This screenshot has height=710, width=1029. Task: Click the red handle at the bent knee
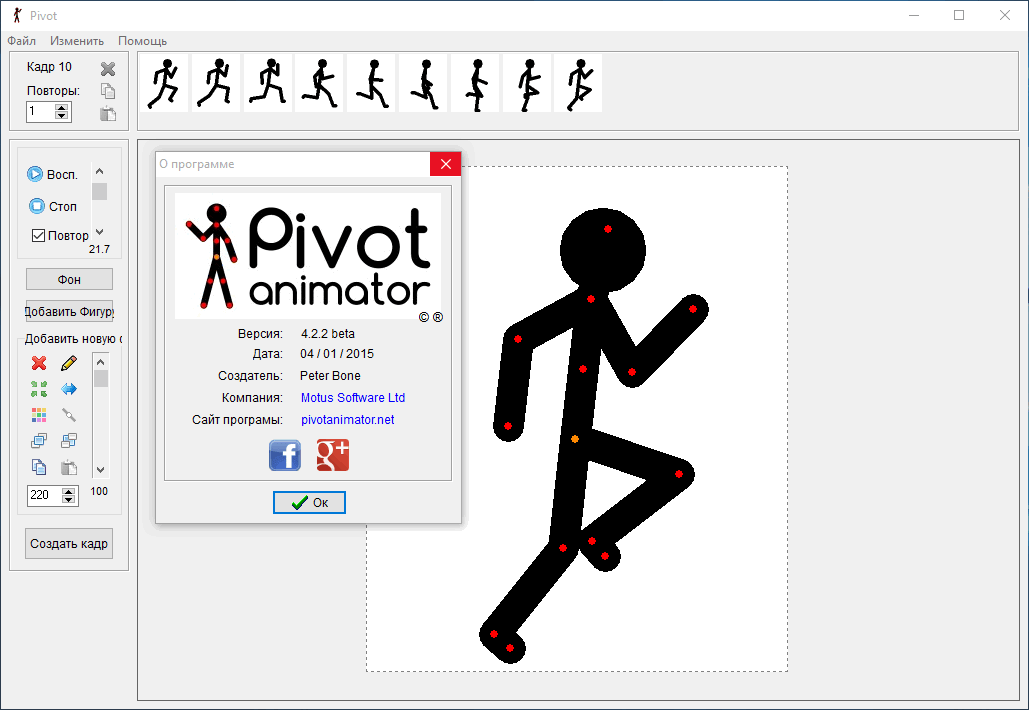click(x=679, y=474)
